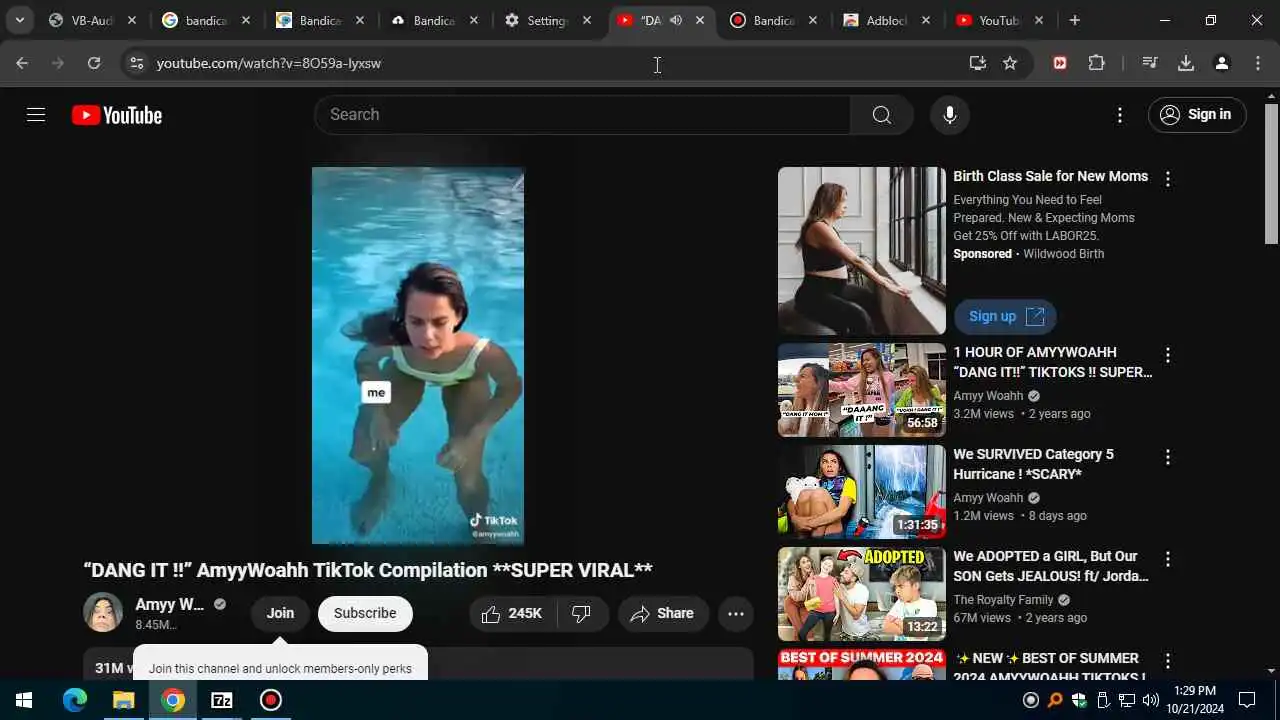This screenshot has width=1280, height=720.
Task: Reload the page in Chrome
Action: (x=94, y=63)
